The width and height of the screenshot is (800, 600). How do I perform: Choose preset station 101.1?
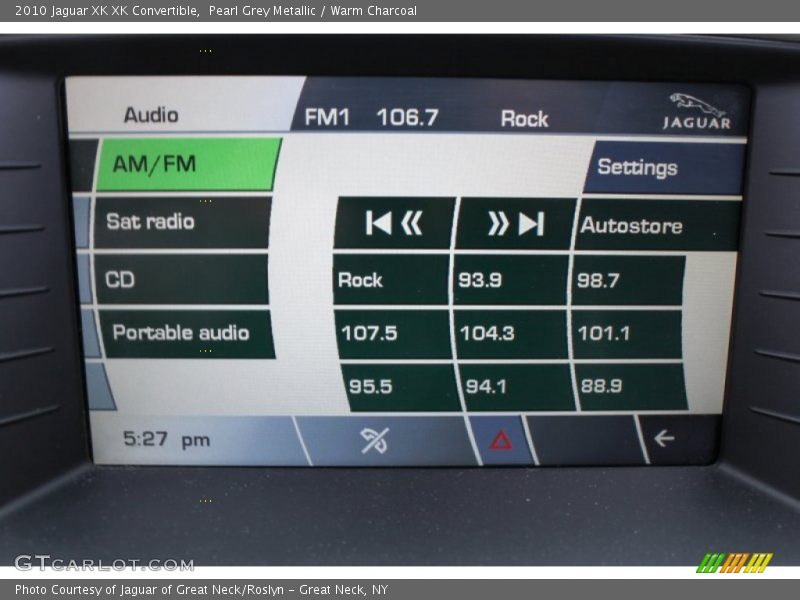point(627,333)
